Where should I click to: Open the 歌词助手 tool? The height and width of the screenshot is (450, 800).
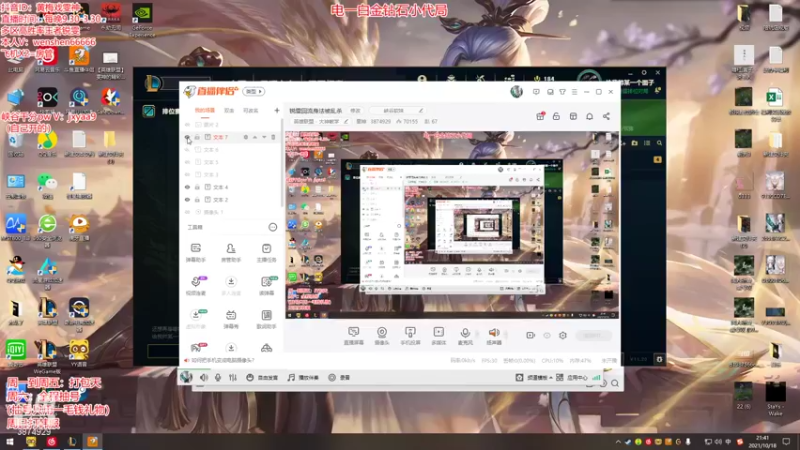coord(266,319)
